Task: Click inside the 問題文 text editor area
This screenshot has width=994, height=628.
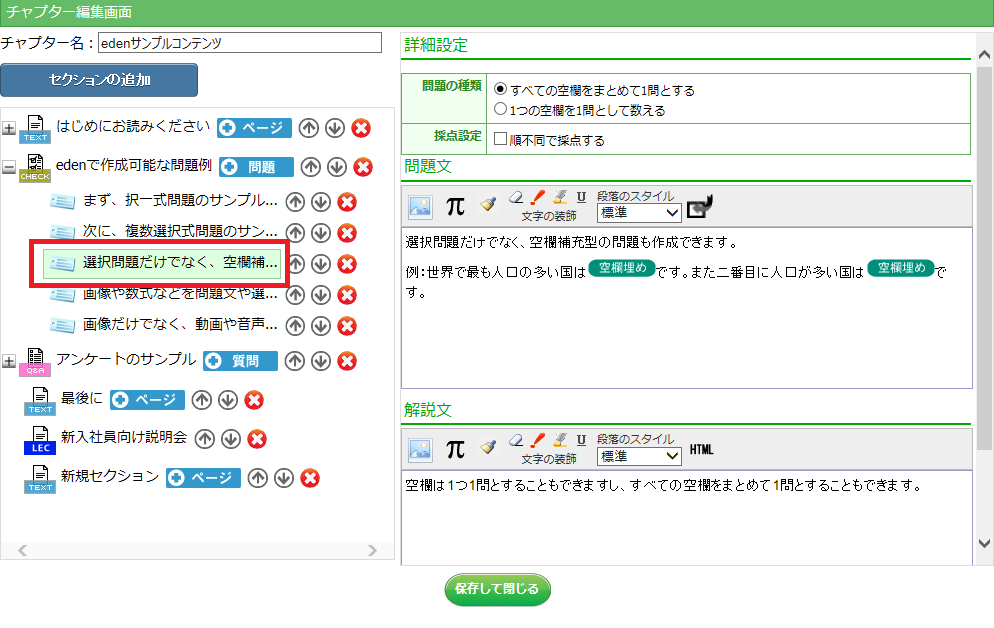Action: (x=687, y=308)
